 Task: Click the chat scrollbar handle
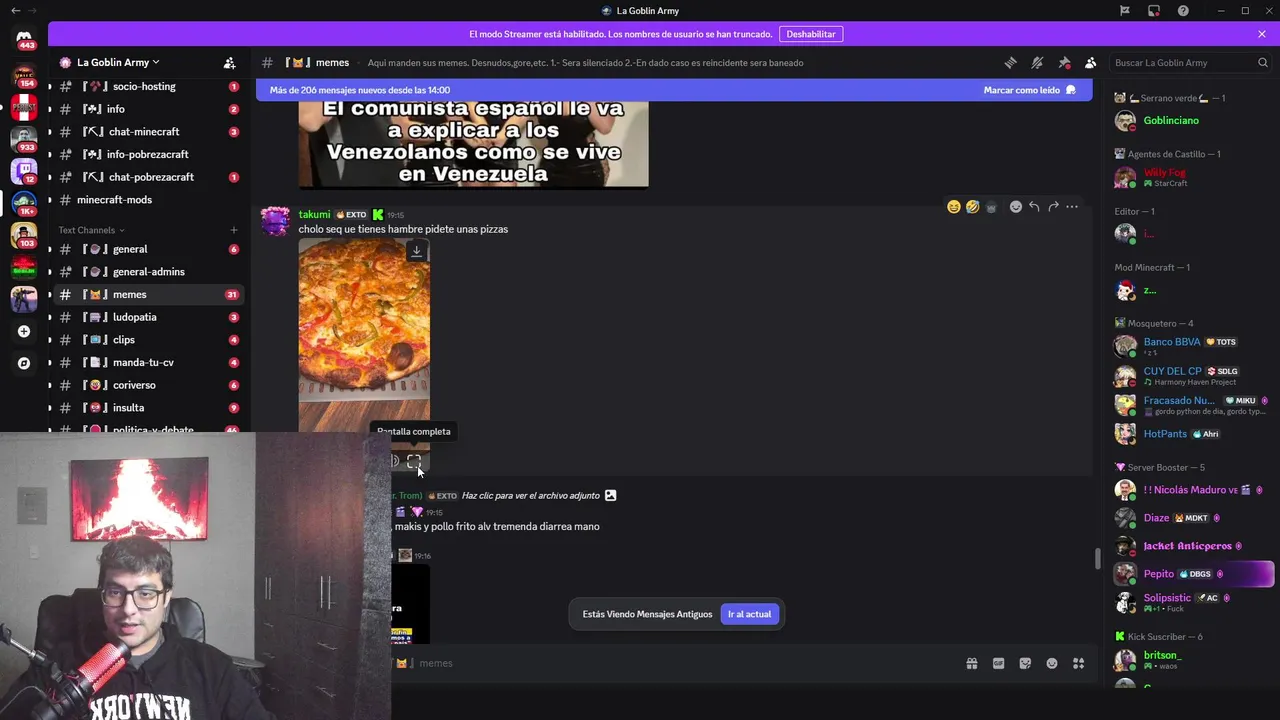(x=1097, y=558)
